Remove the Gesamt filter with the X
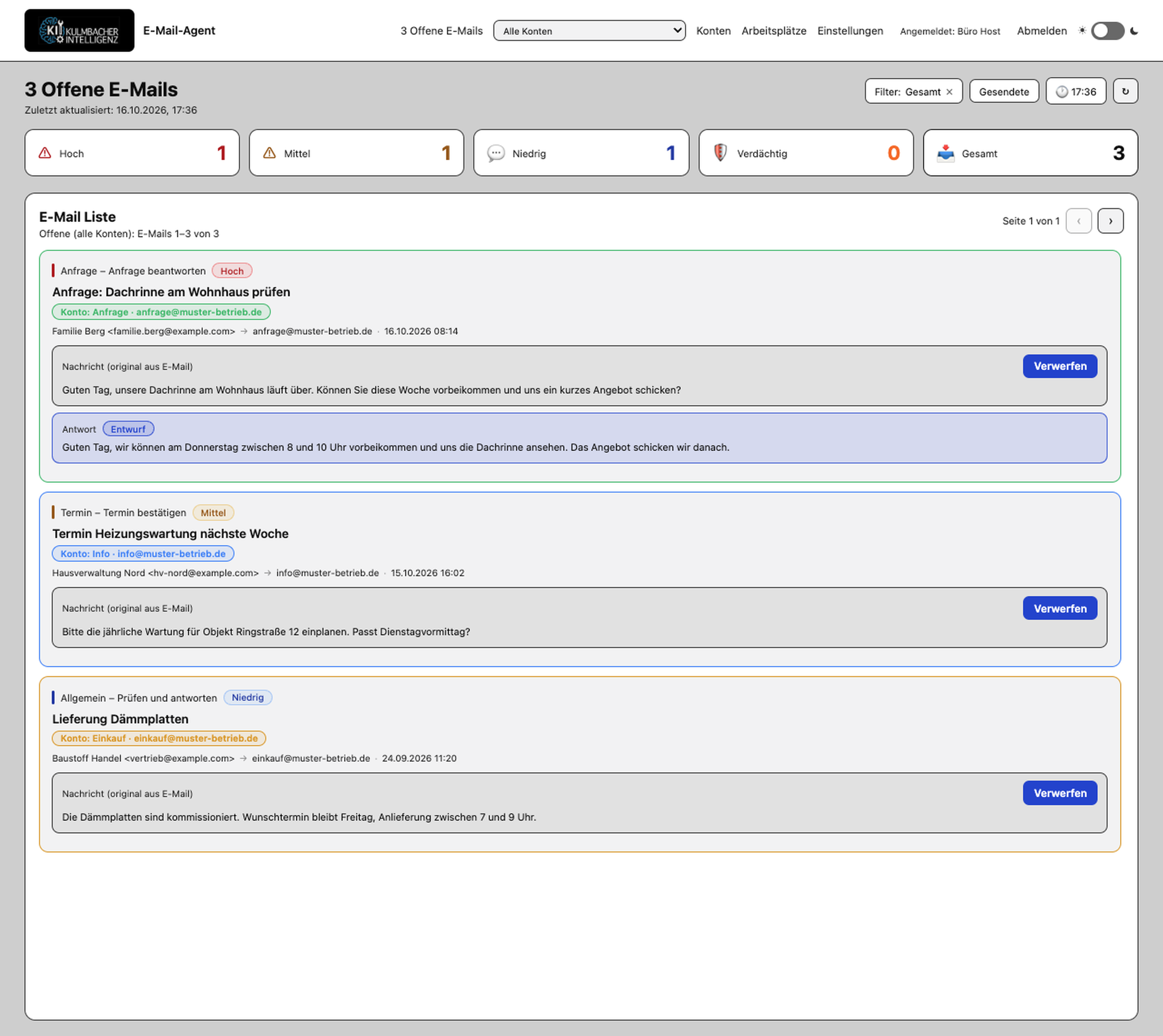Screen dimensions: 1163x1036 tap(949, 92)
